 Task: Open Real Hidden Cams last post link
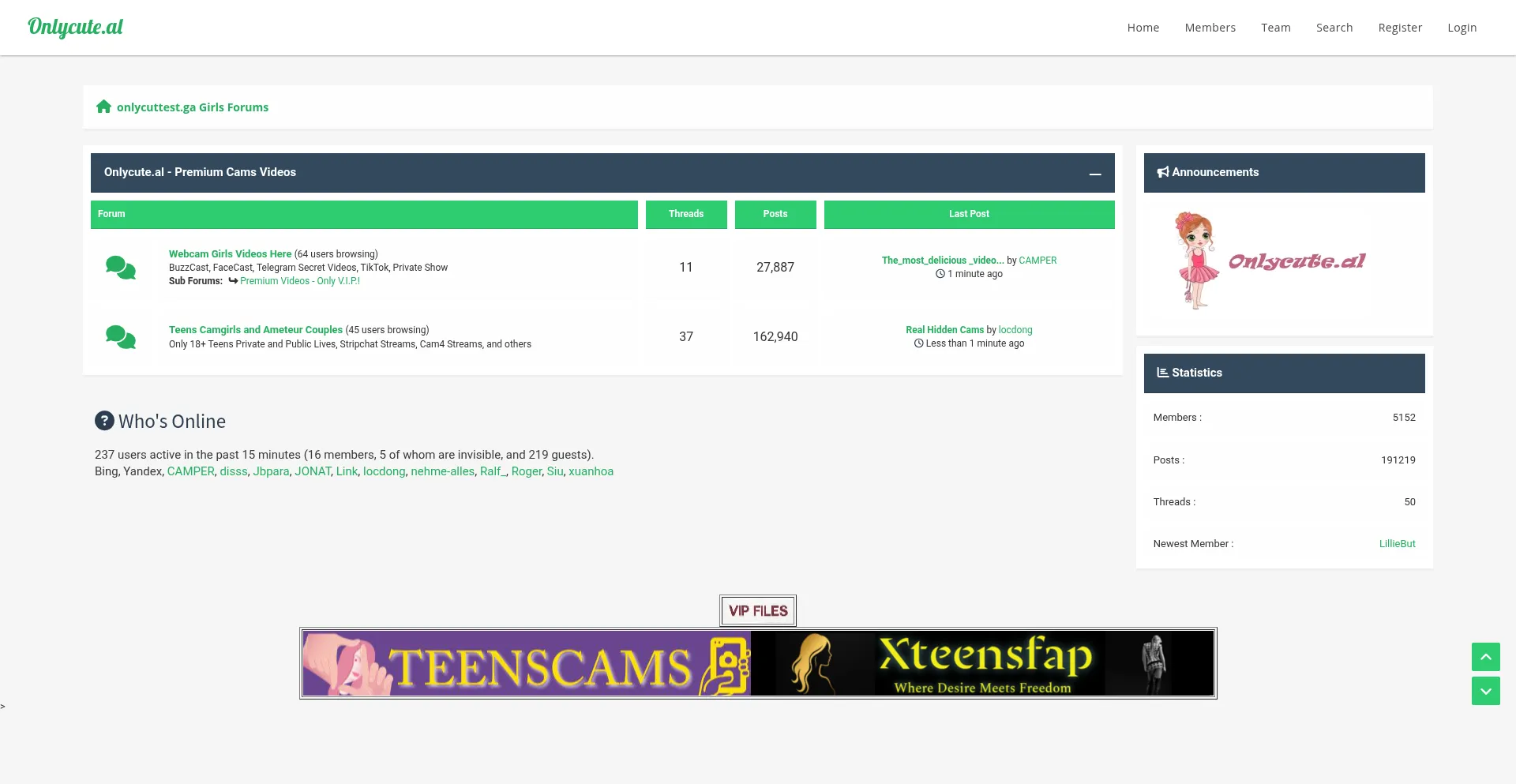tap(944, 330)
